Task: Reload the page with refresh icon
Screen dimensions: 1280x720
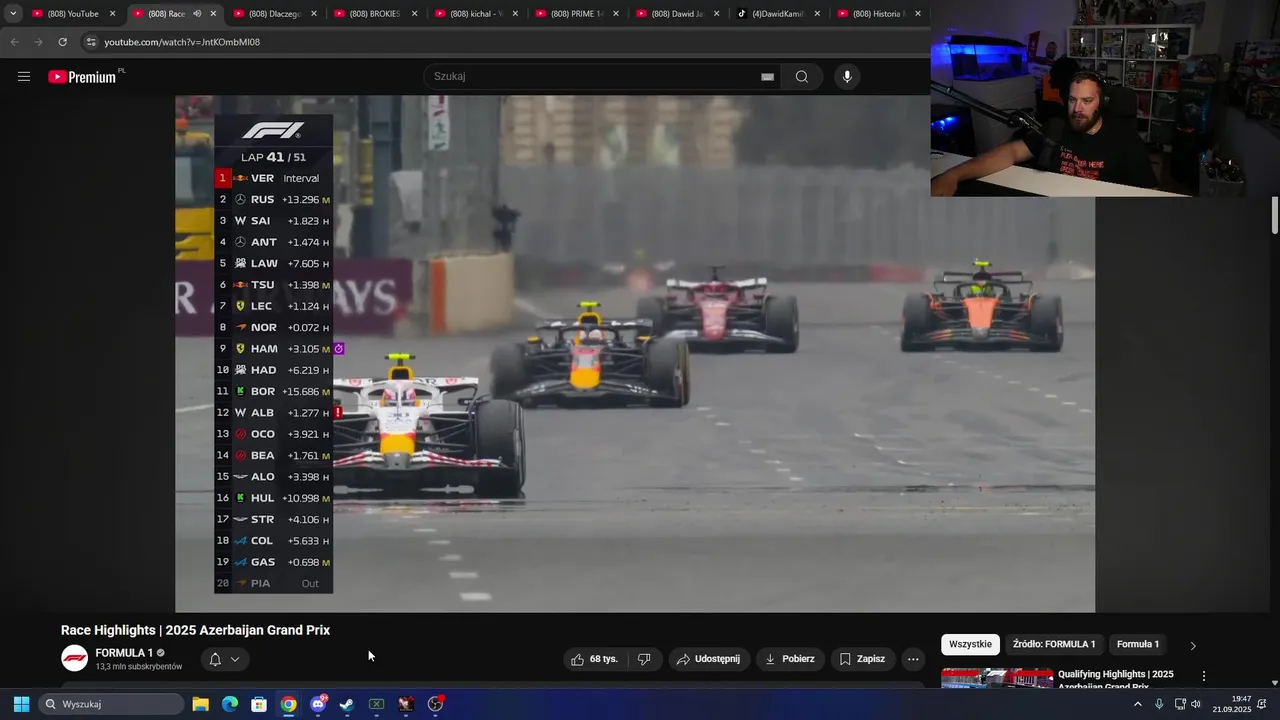Action: [62, 42]
